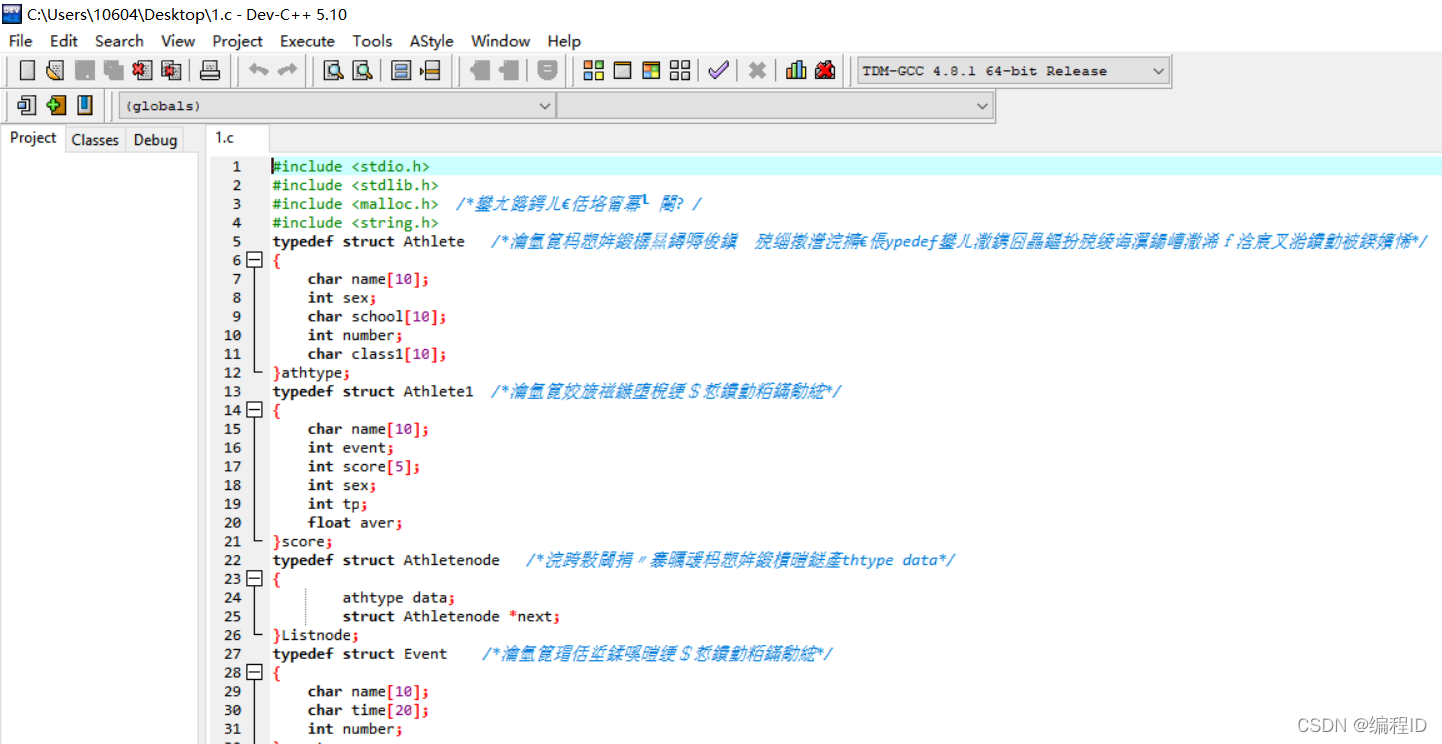This screenshot has height=744, width=1442.
Task: Open the profiling analysis tool
Action: click(795, 70)
